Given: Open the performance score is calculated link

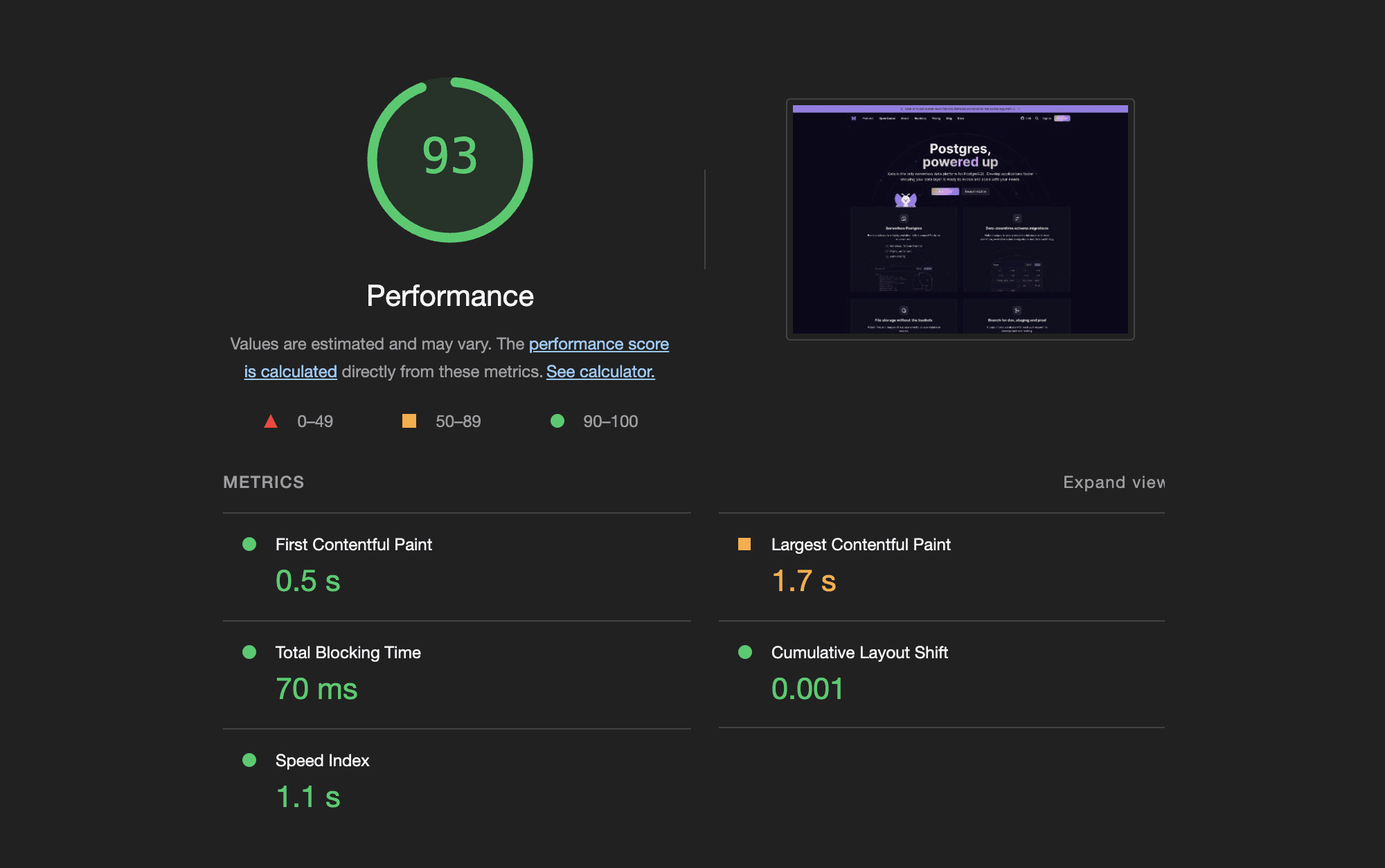Looking at the screenshot, I should 598,344.
